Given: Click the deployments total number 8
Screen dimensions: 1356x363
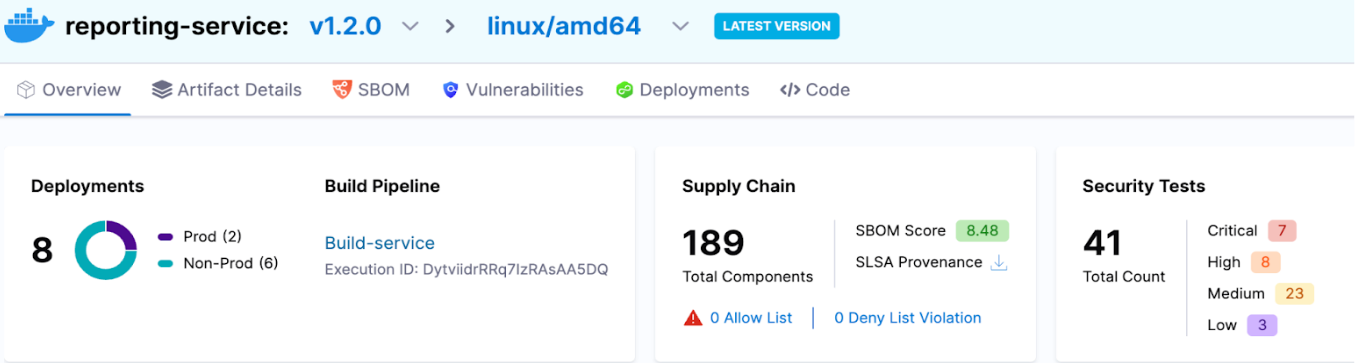Looking at the screenshot, I should [42, 250].
